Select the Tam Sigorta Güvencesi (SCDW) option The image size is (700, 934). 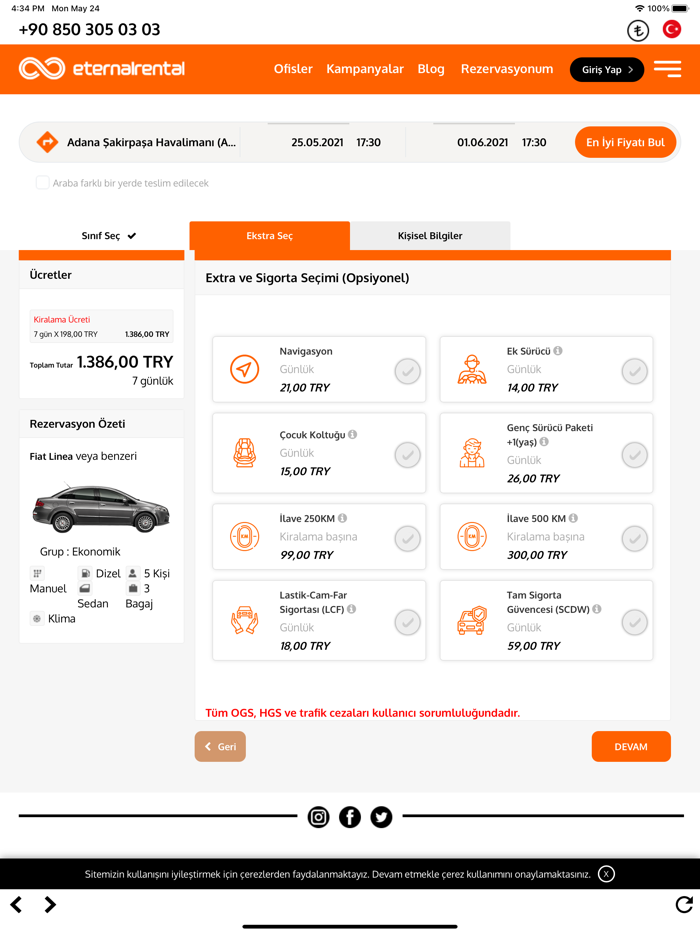[635, 622]
